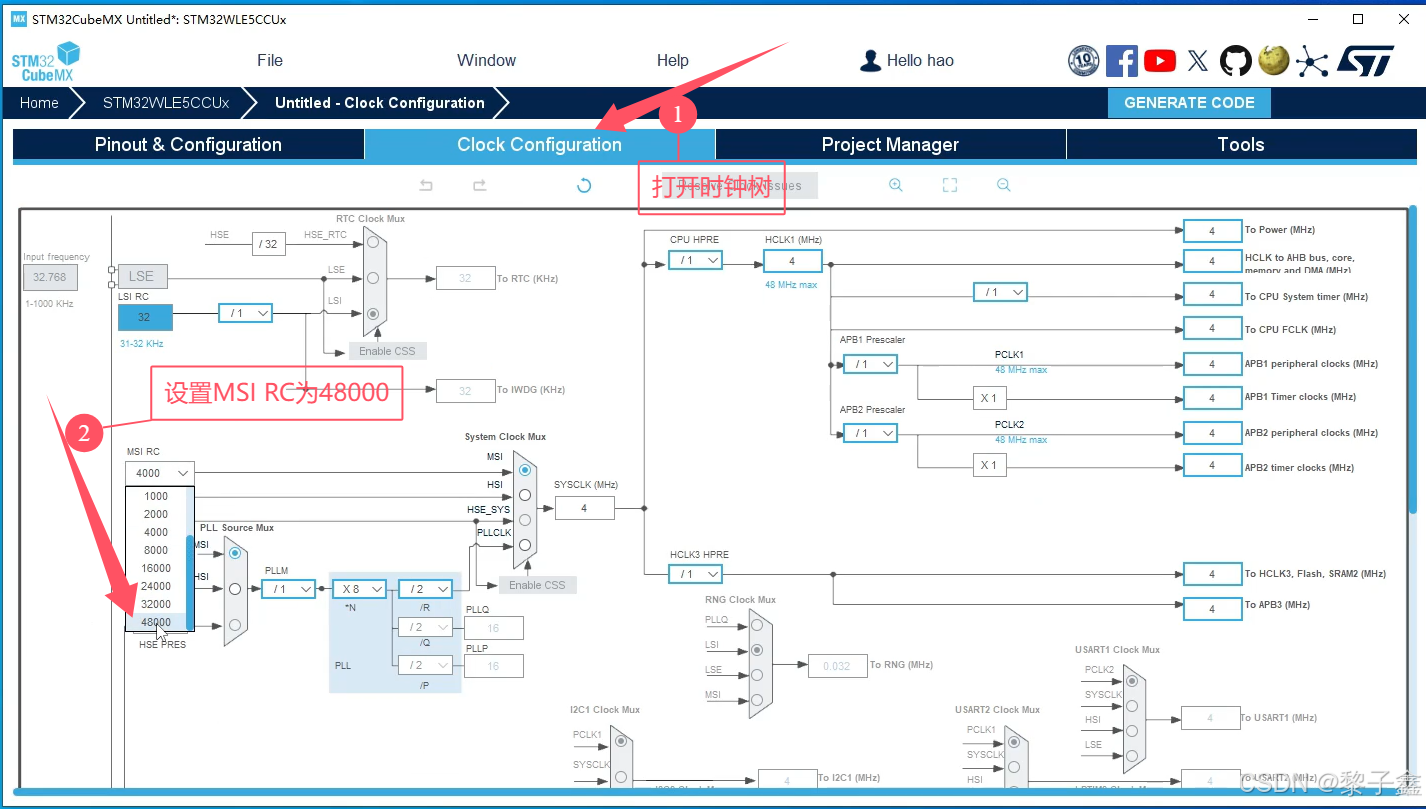Choose 1000 in MSI RC list
The height and width of the screenshot is (809, 1426).
[156, 496]
